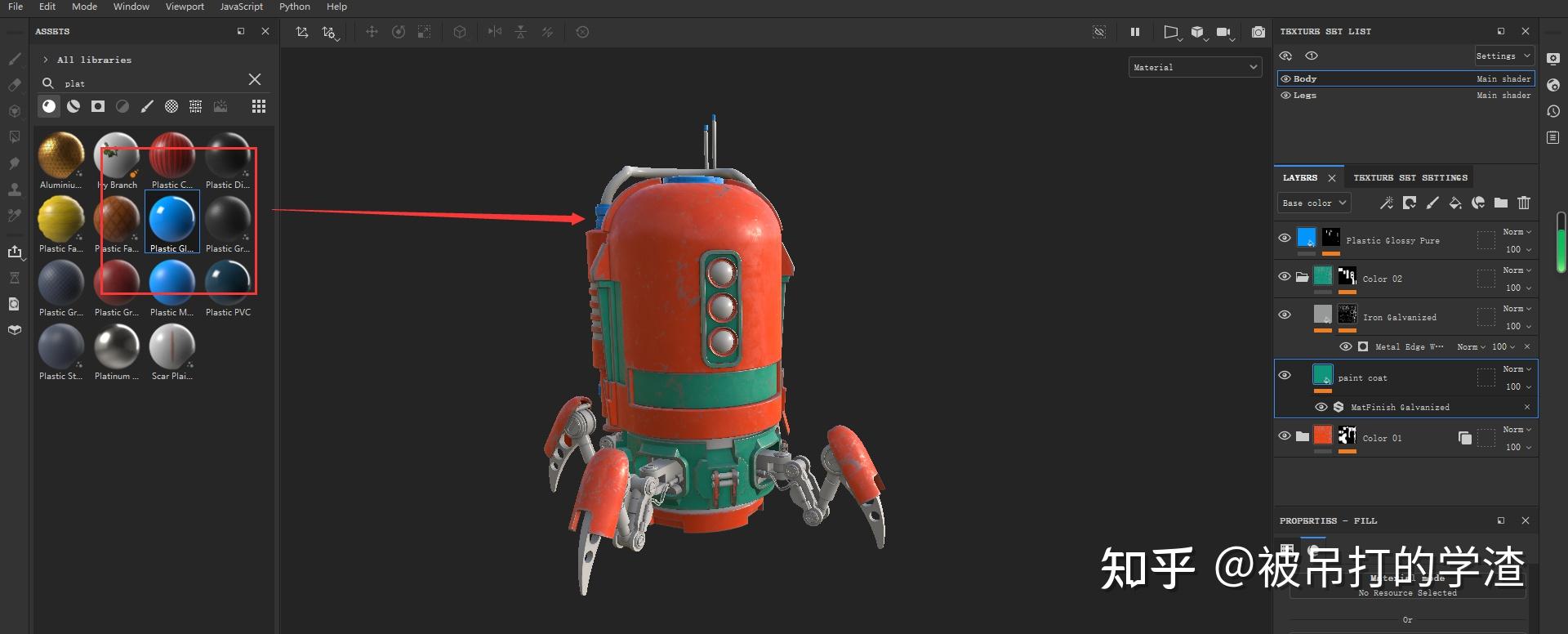Open the Settings button in Texture Set List

tap(1503, 56)
